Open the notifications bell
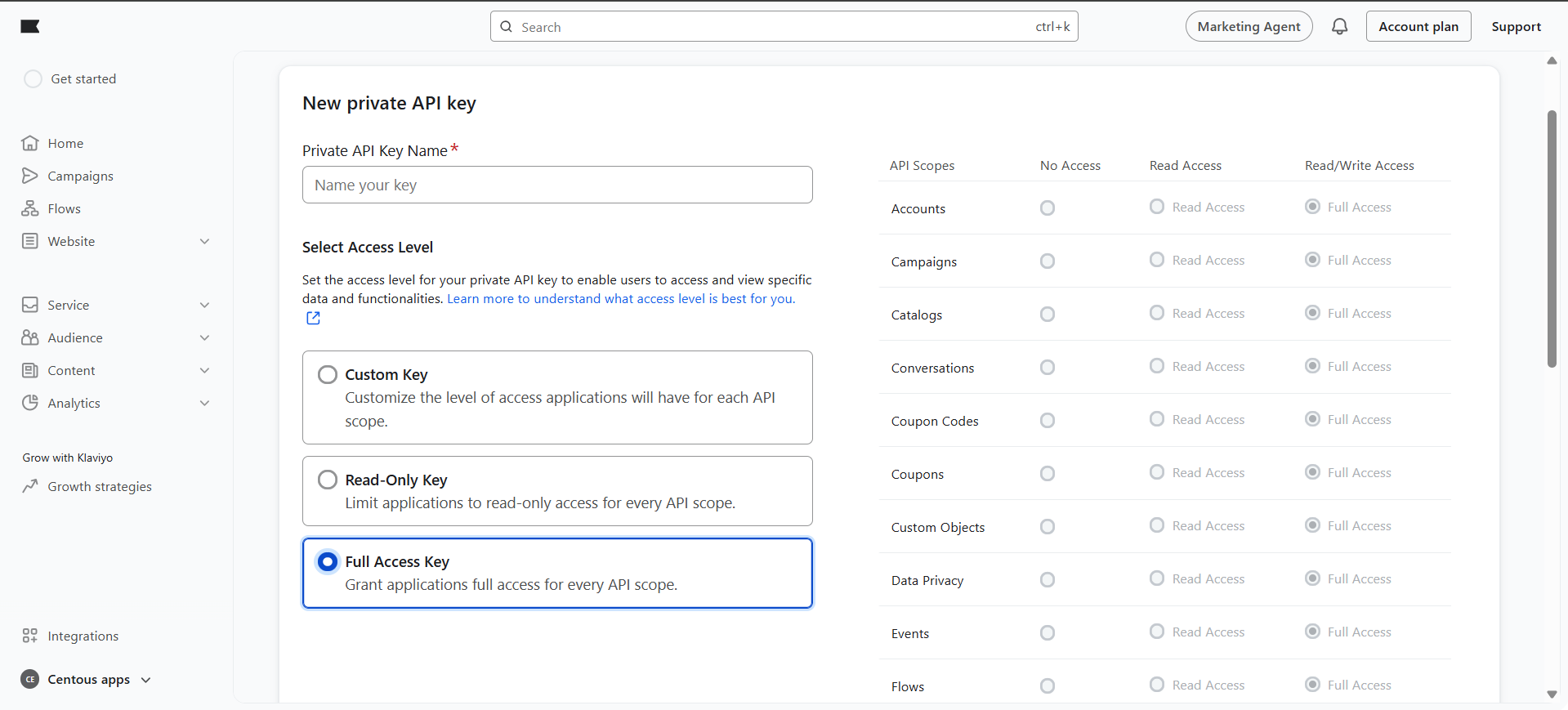 tap(1339, 27)
